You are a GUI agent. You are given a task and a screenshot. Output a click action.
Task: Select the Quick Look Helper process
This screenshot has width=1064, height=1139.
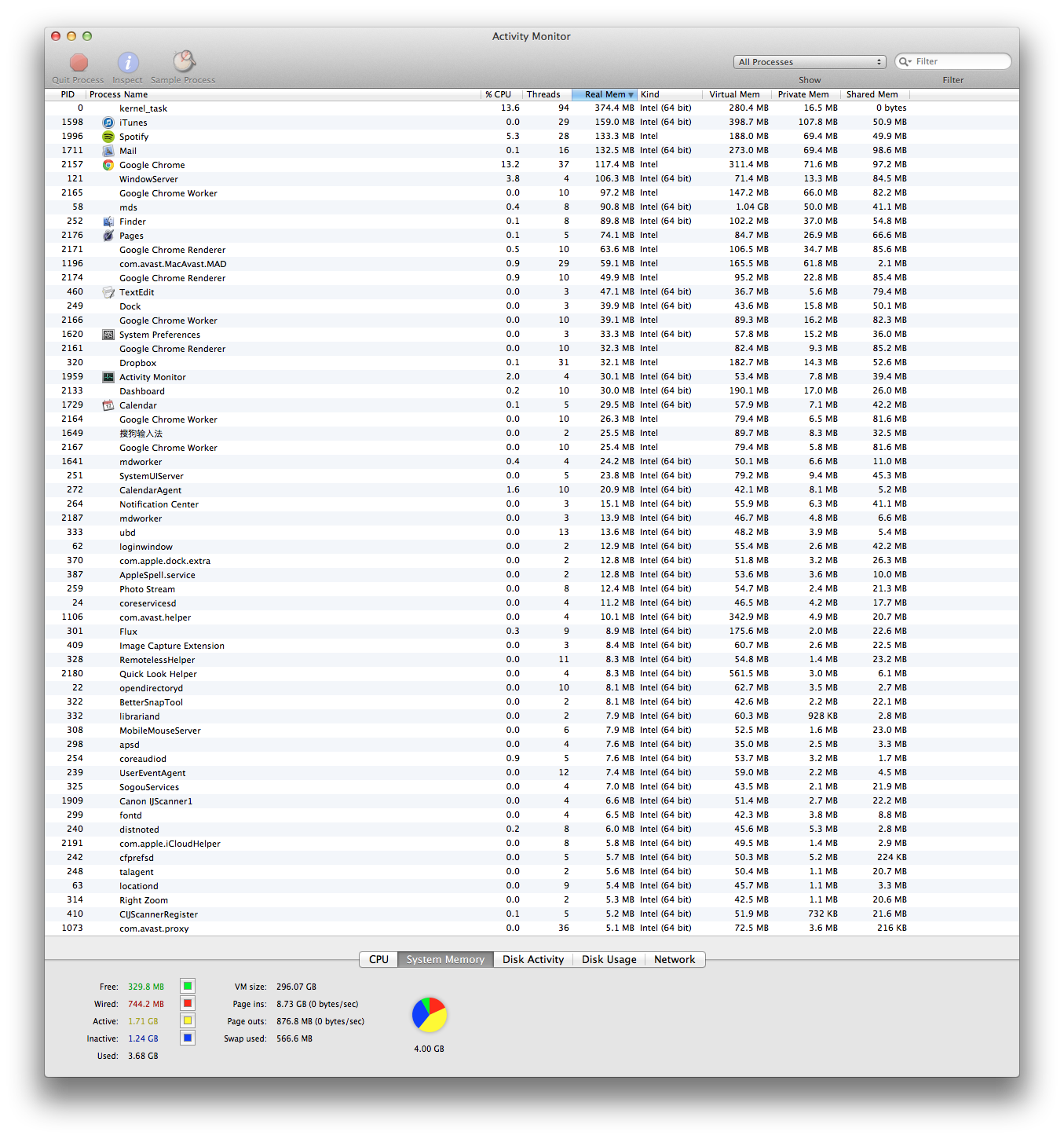point(532,674)
